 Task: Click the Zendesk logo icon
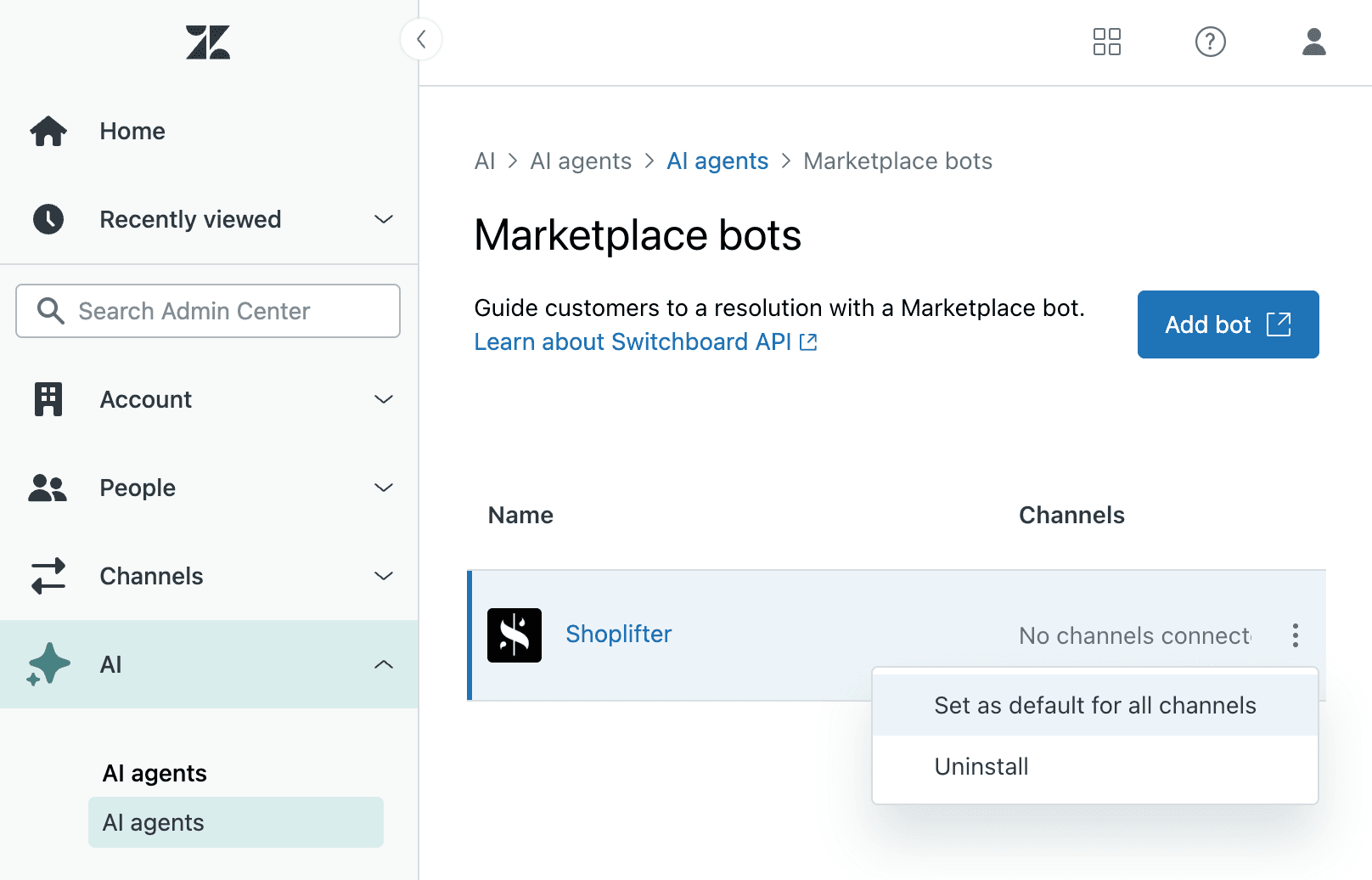[208, 42]
